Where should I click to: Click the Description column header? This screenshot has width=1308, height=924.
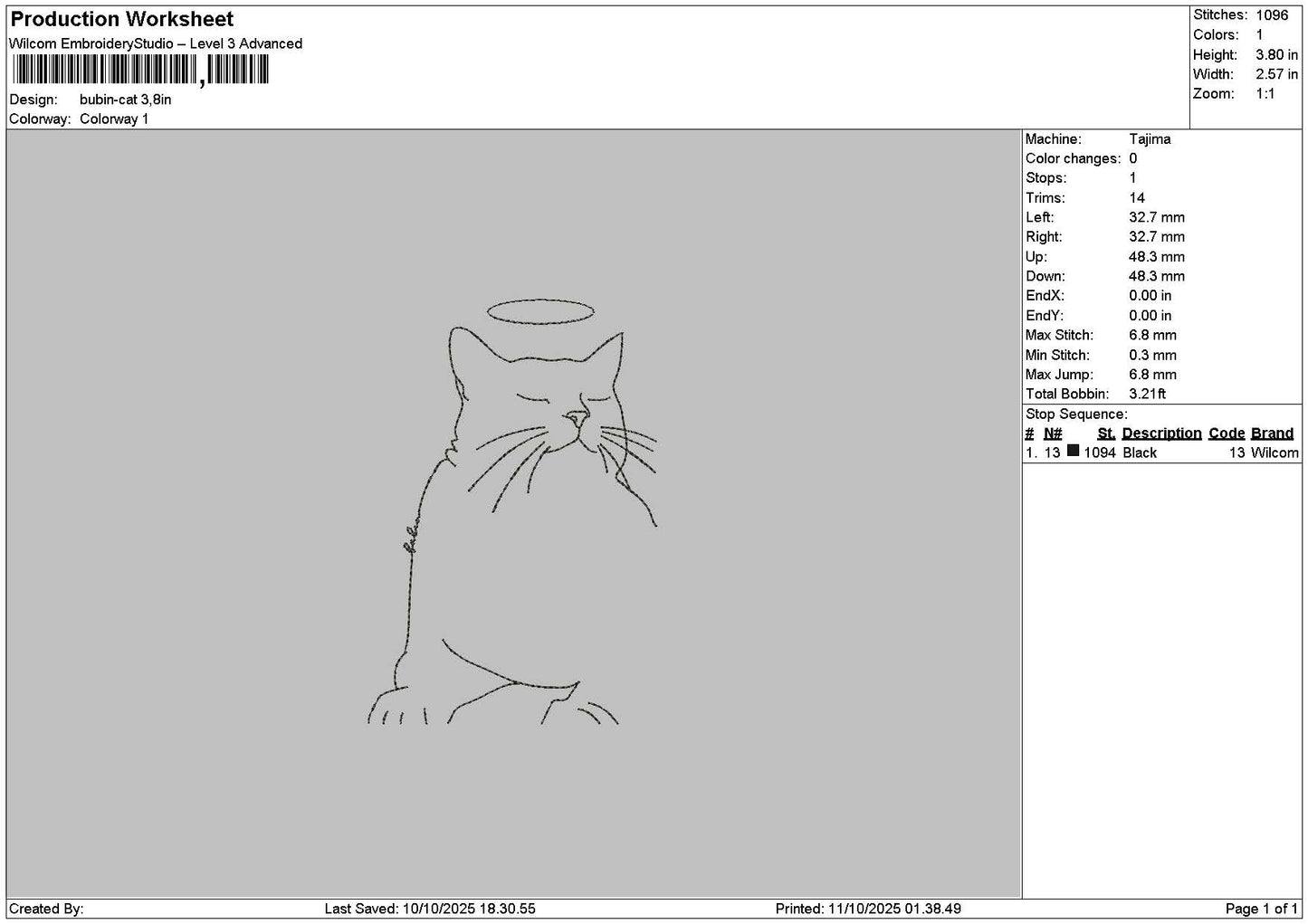[1162, 433]
